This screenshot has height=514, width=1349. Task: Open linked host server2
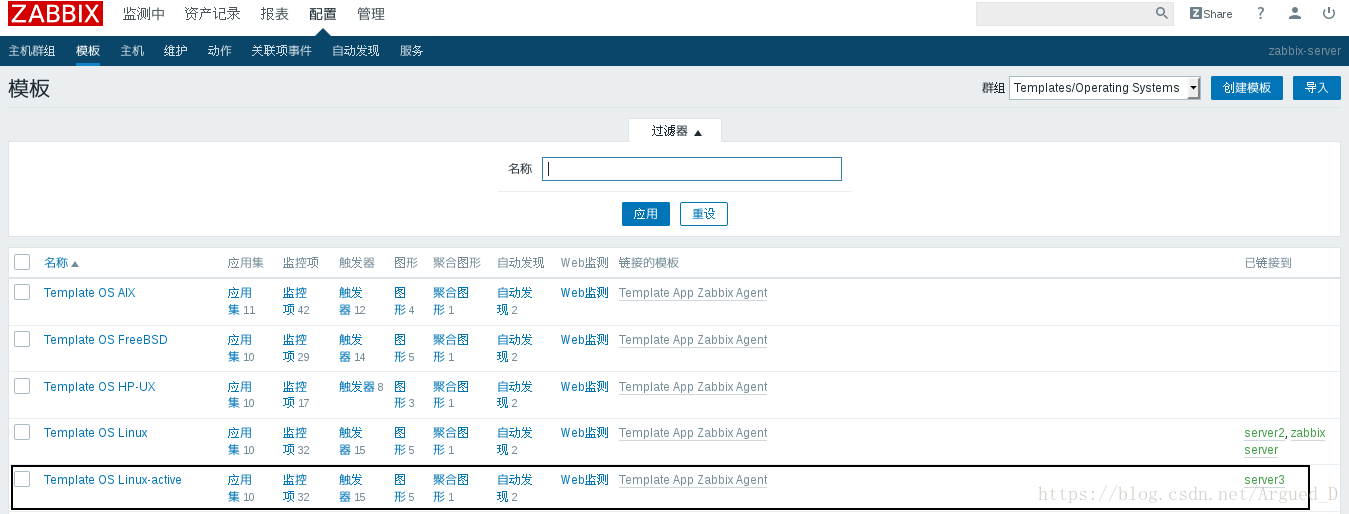[x=1264, y=433]
